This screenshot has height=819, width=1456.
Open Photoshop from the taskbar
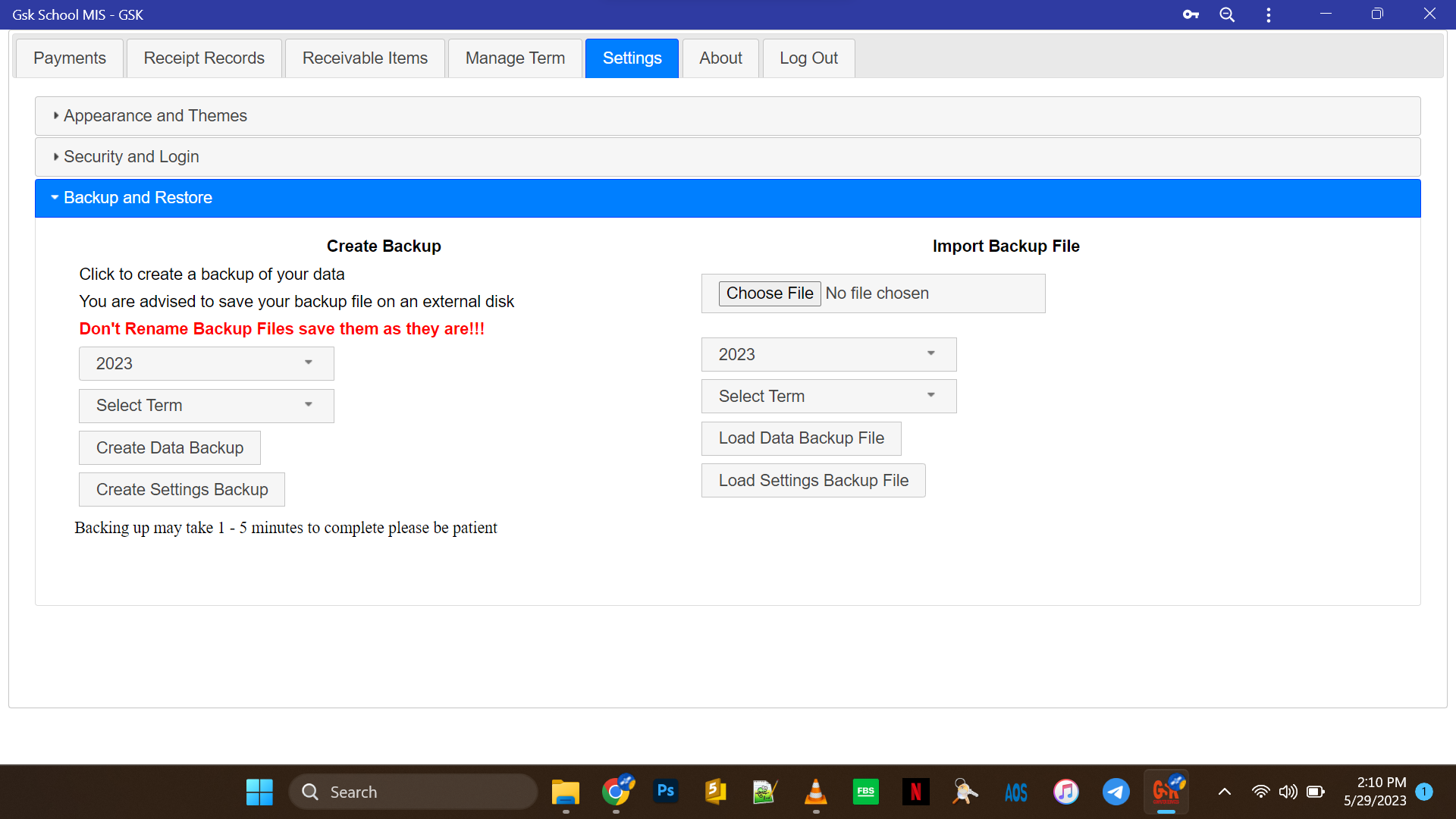[665, 792]
